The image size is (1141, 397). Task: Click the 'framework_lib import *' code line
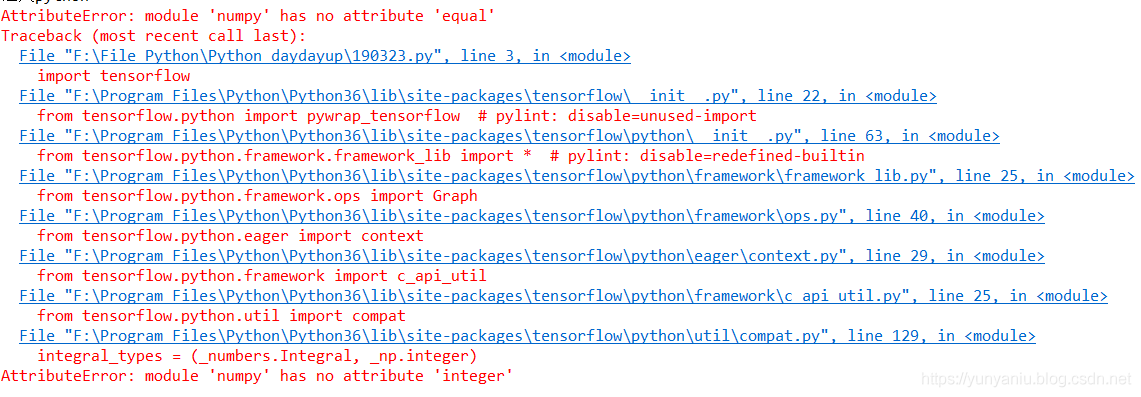point(451,156)
